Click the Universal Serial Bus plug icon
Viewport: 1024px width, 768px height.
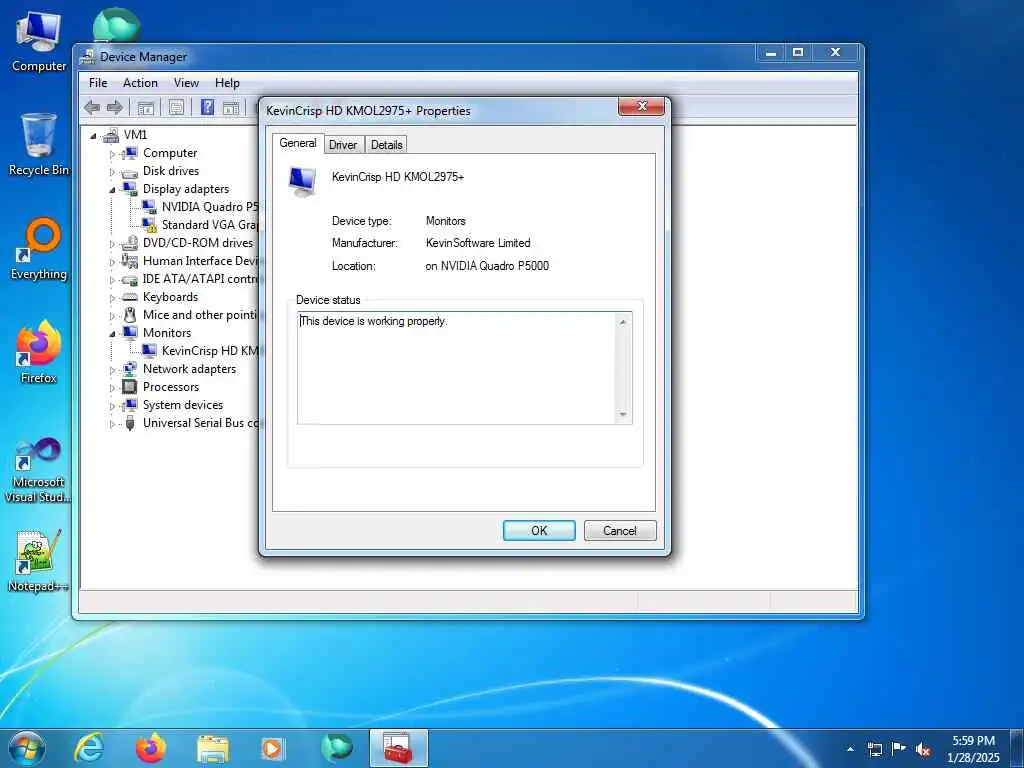[x=129, y=423]
